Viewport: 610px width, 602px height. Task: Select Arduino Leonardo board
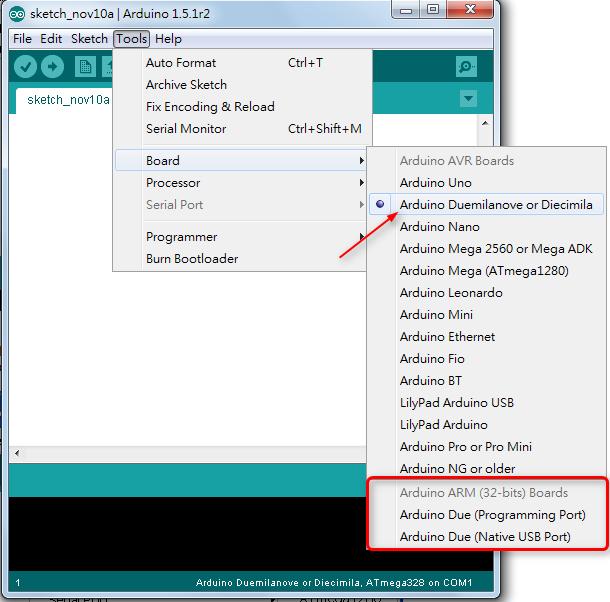point(486,293)
